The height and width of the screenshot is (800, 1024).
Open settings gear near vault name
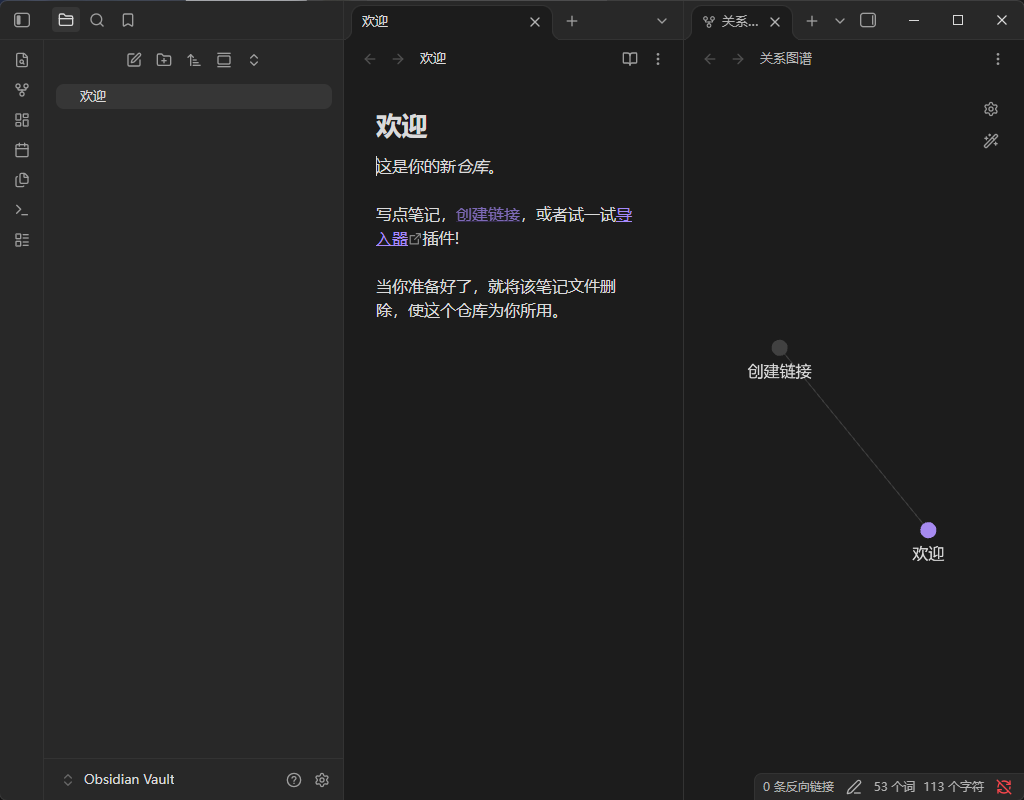[322, 780]
